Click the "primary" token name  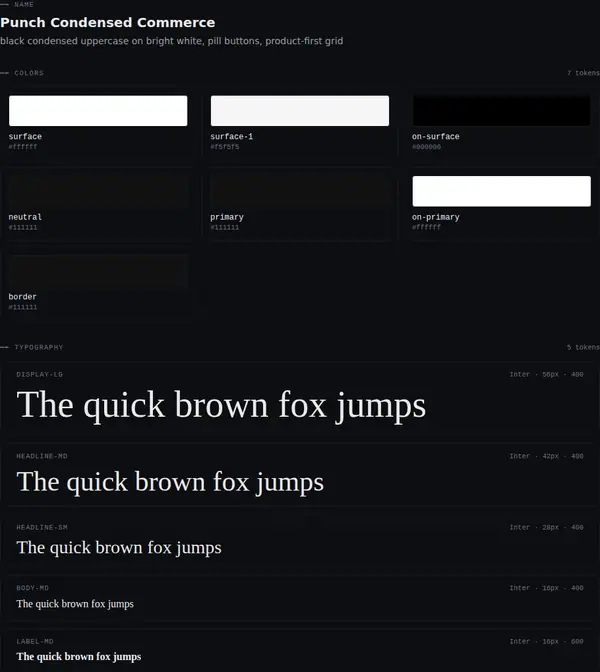tap(227, 217)
